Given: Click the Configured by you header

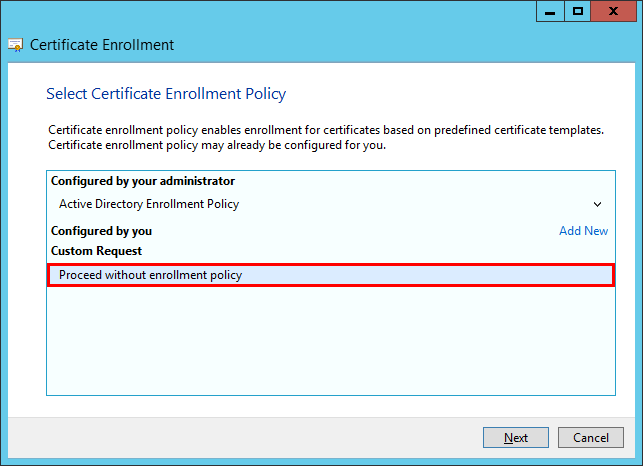Looking at the screenshot, I should point(101,231).
